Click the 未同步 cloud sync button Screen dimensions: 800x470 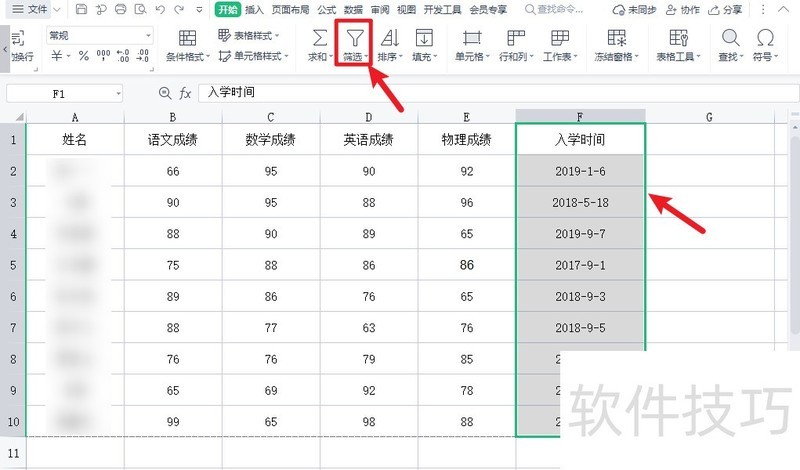point(634,10)
